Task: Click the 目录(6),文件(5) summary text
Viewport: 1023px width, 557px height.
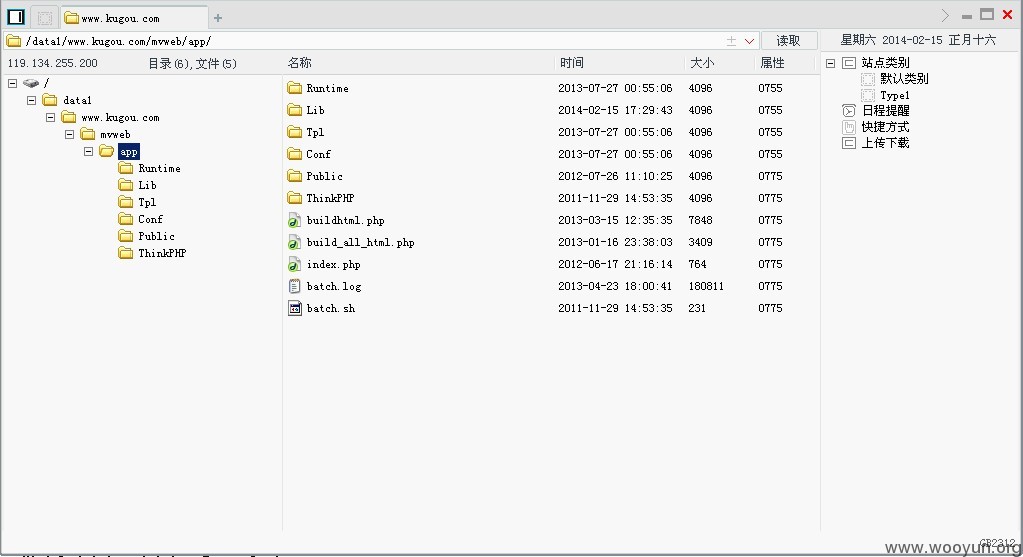Action: point(192,63)
